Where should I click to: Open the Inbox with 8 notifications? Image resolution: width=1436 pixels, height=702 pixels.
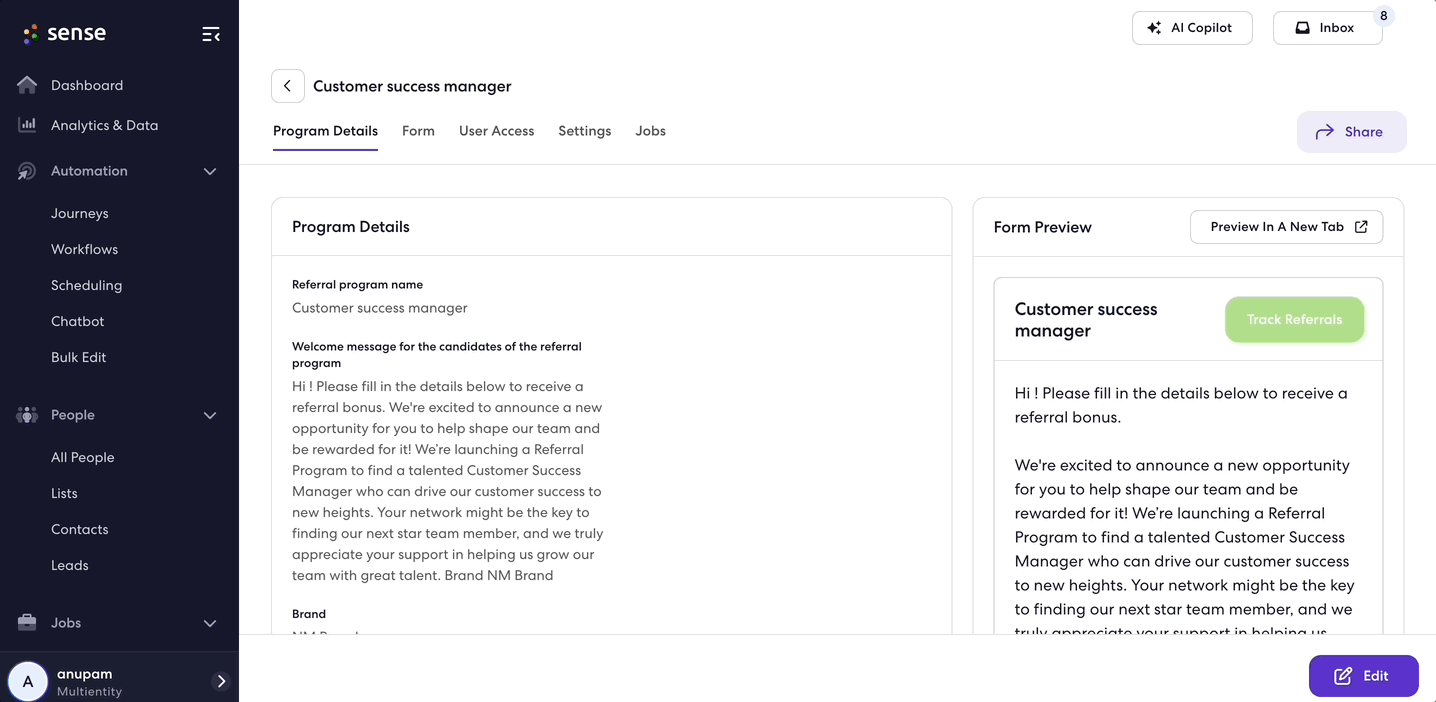(x=1327, y=28)
